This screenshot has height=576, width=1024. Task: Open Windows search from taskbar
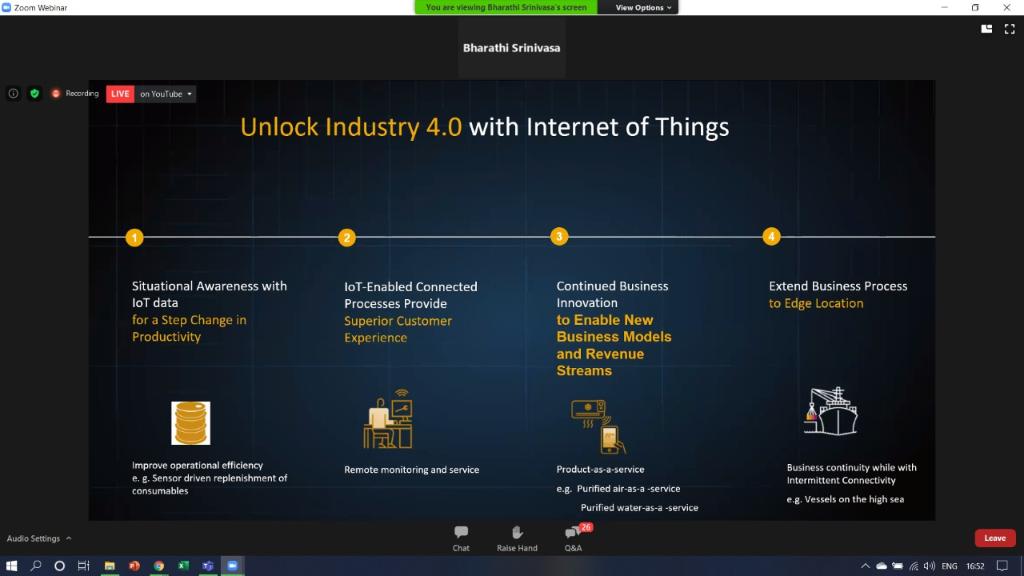36,566
